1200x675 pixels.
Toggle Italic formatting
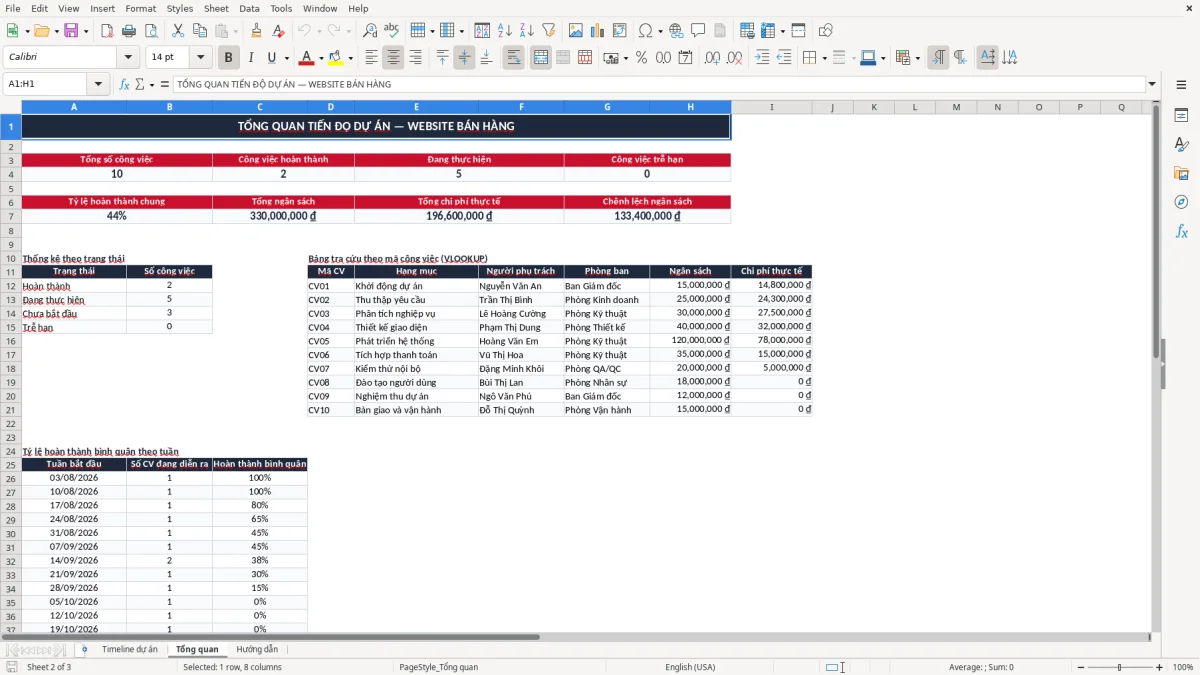click(251, 58)
